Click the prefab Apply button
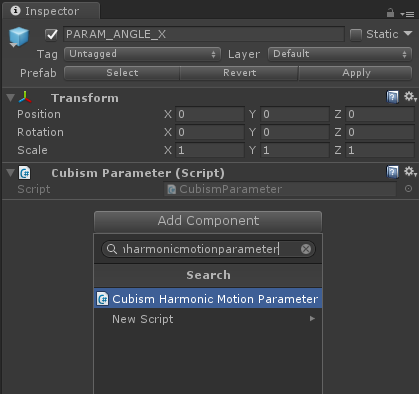Screen dimensions: 419x394 (x=355, y=73)
